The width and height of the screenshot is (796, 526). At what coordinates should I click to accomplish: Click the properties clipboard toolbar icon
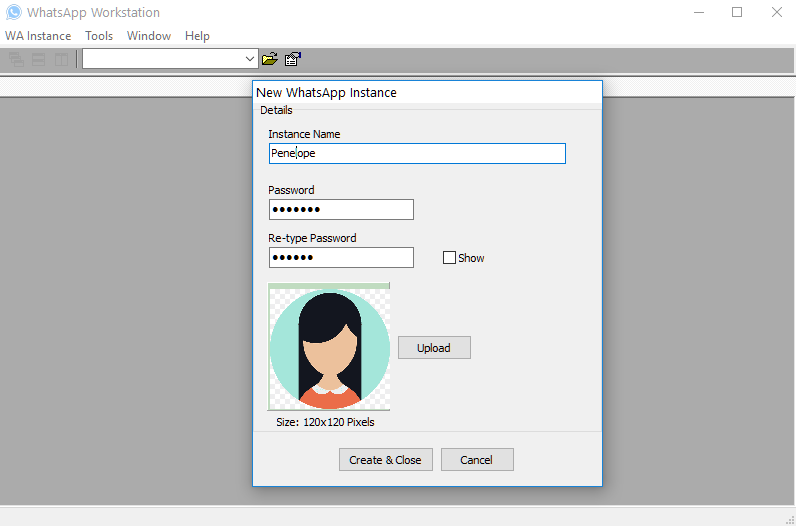293,59
